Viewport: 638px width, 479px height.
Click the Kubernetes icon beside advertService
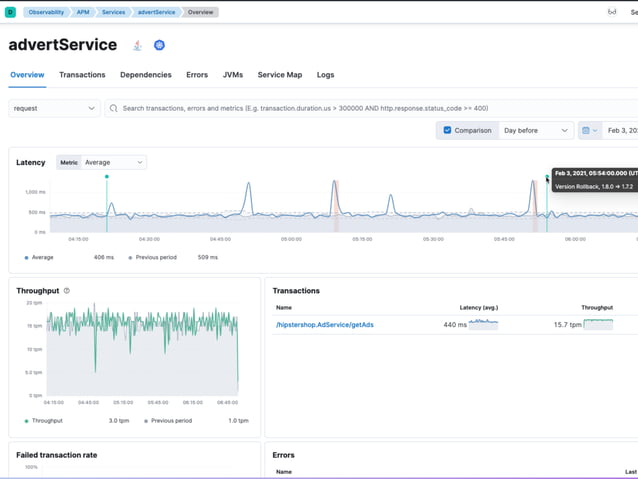(159, 46)
